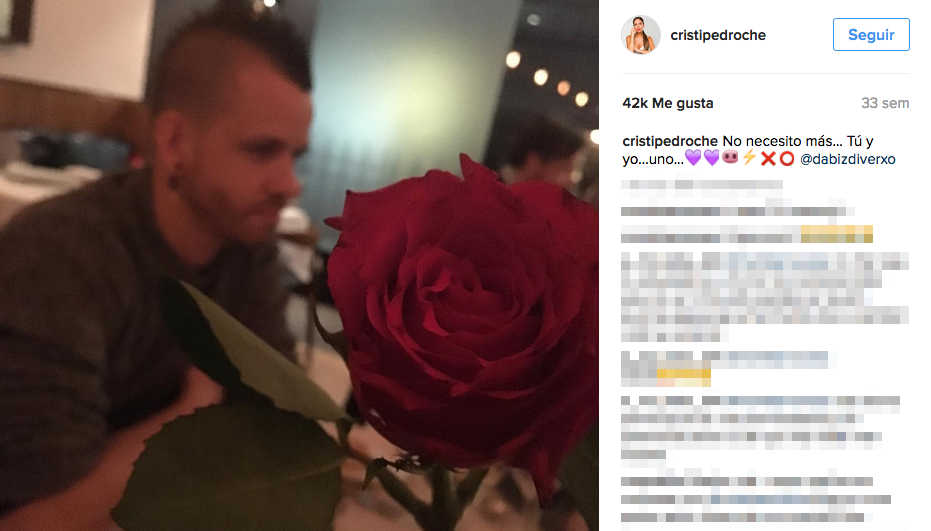The width and height of the screenshot is (931, 531).
Task: Click the lightning bolt emoji
Action: (749, 158)
